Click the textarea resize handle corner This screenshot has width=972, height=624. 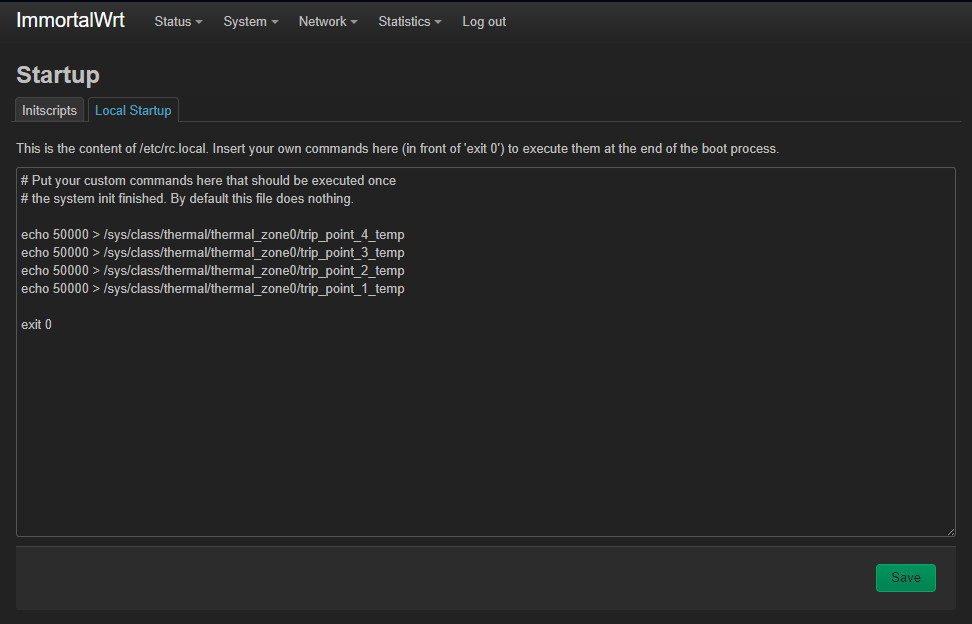click(949, 530)
